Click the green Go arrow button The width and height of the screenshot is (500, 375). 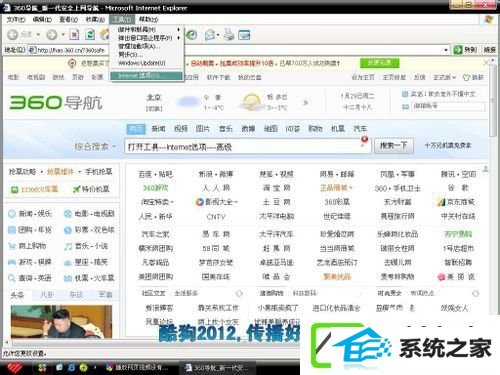[457, 50]
